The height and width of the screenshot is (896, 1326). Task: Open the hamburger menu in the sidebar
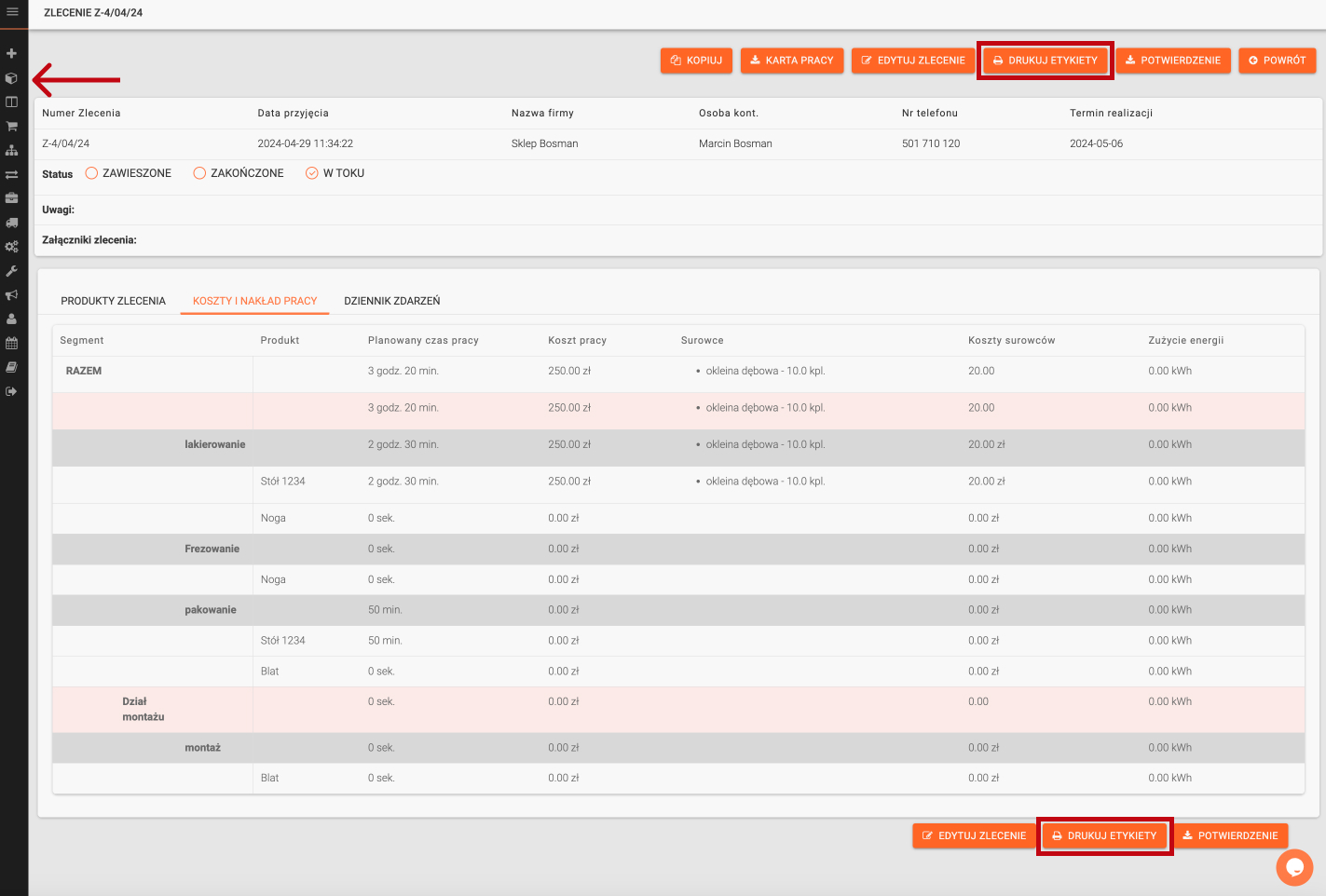(x=12, y=12)
